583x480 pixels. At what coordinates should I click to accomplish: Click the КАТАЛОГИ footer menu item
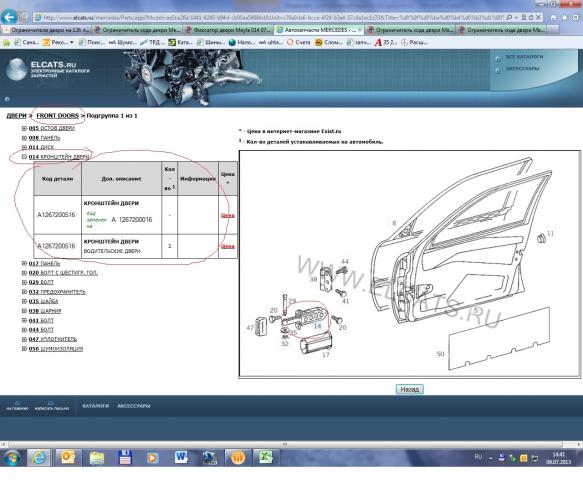96,406
